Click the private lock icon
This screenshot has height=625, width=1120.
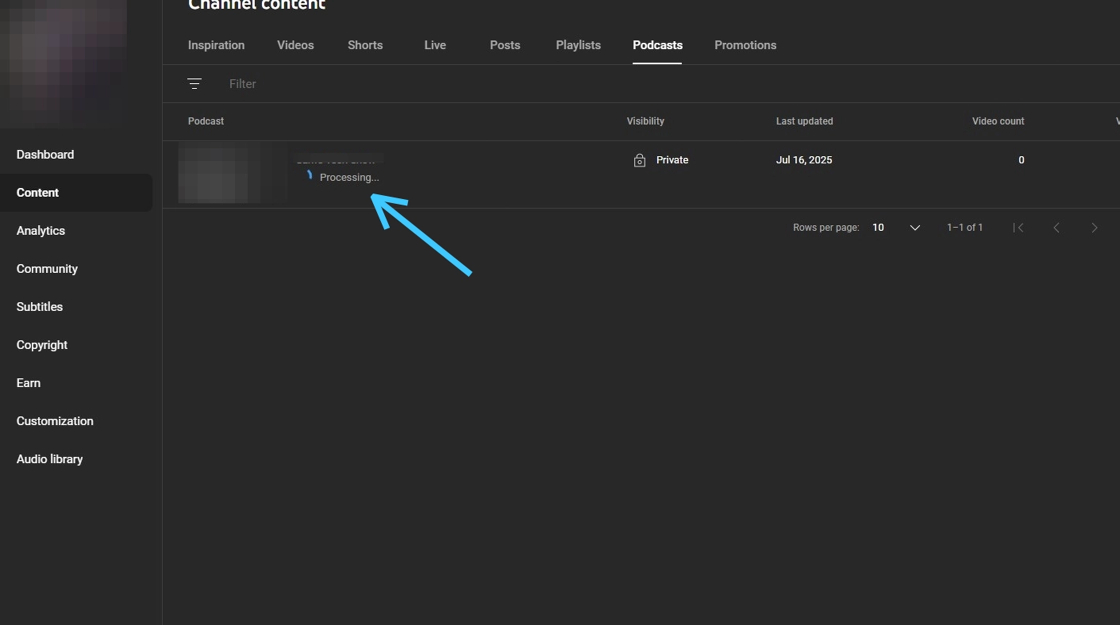[639, 160]
